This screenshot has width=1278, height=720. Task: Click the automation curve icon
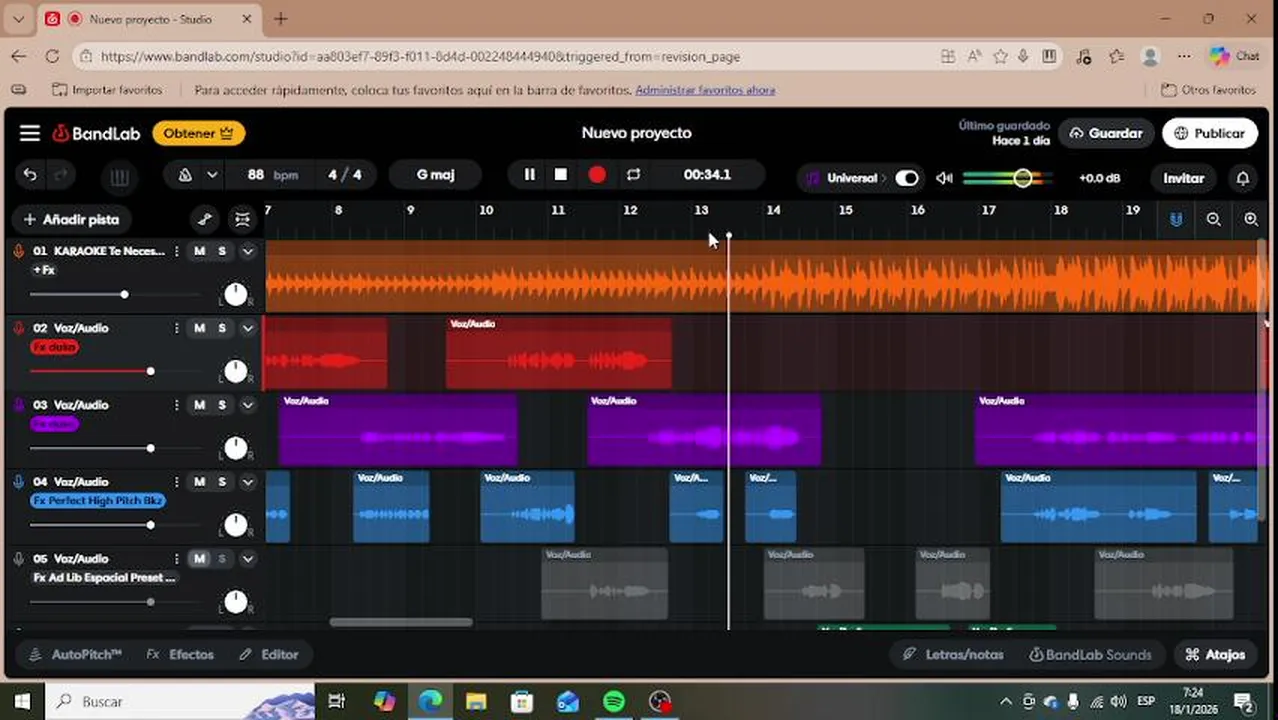tap(205, 219)
